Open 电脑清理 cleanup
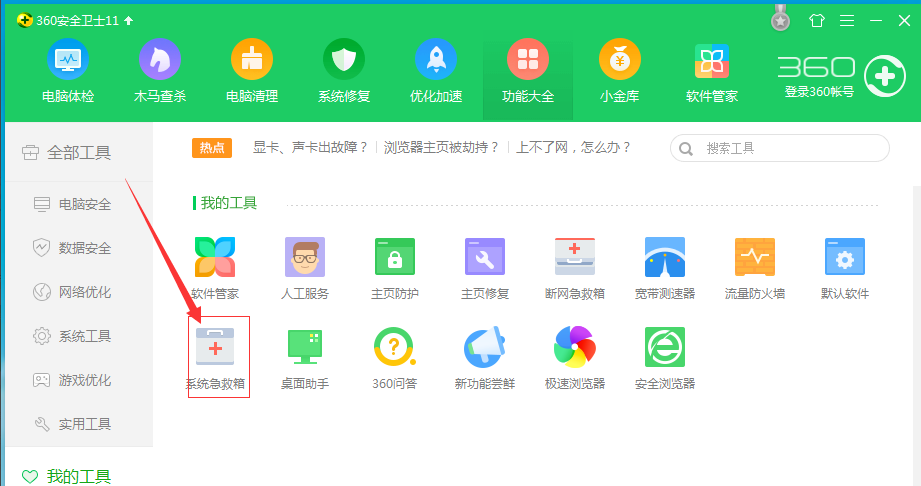921x486 pixels. [x=252, y=71]
